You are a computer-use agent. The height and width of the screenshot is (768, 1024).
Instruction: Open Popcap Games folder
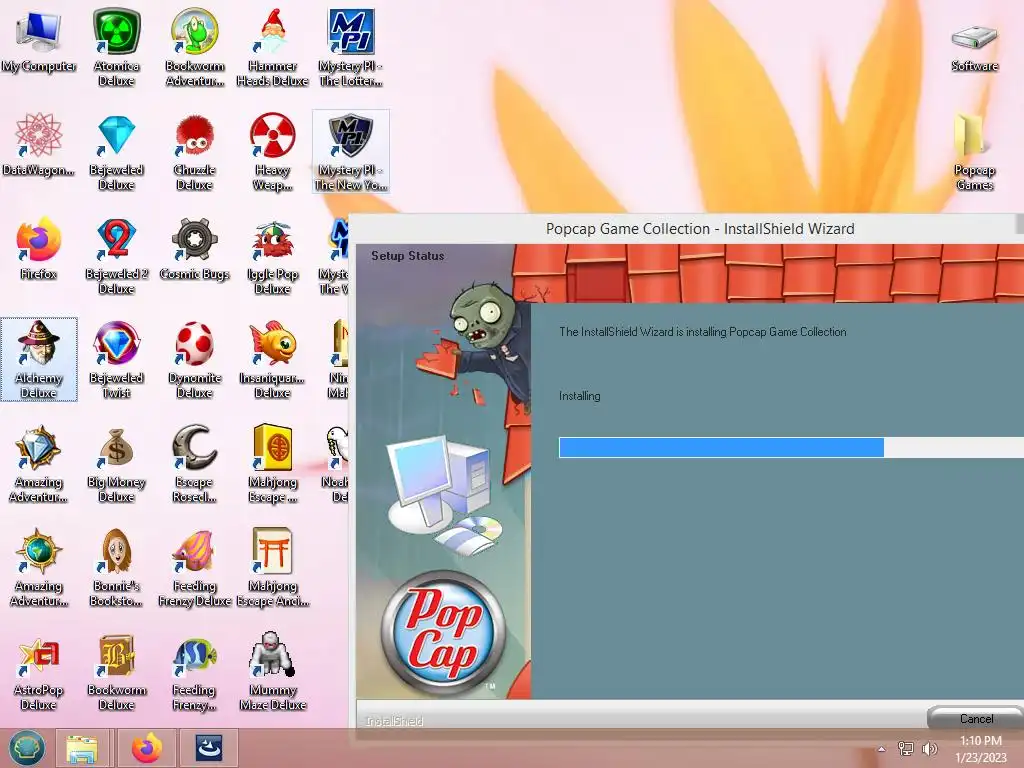coord(974,152)
